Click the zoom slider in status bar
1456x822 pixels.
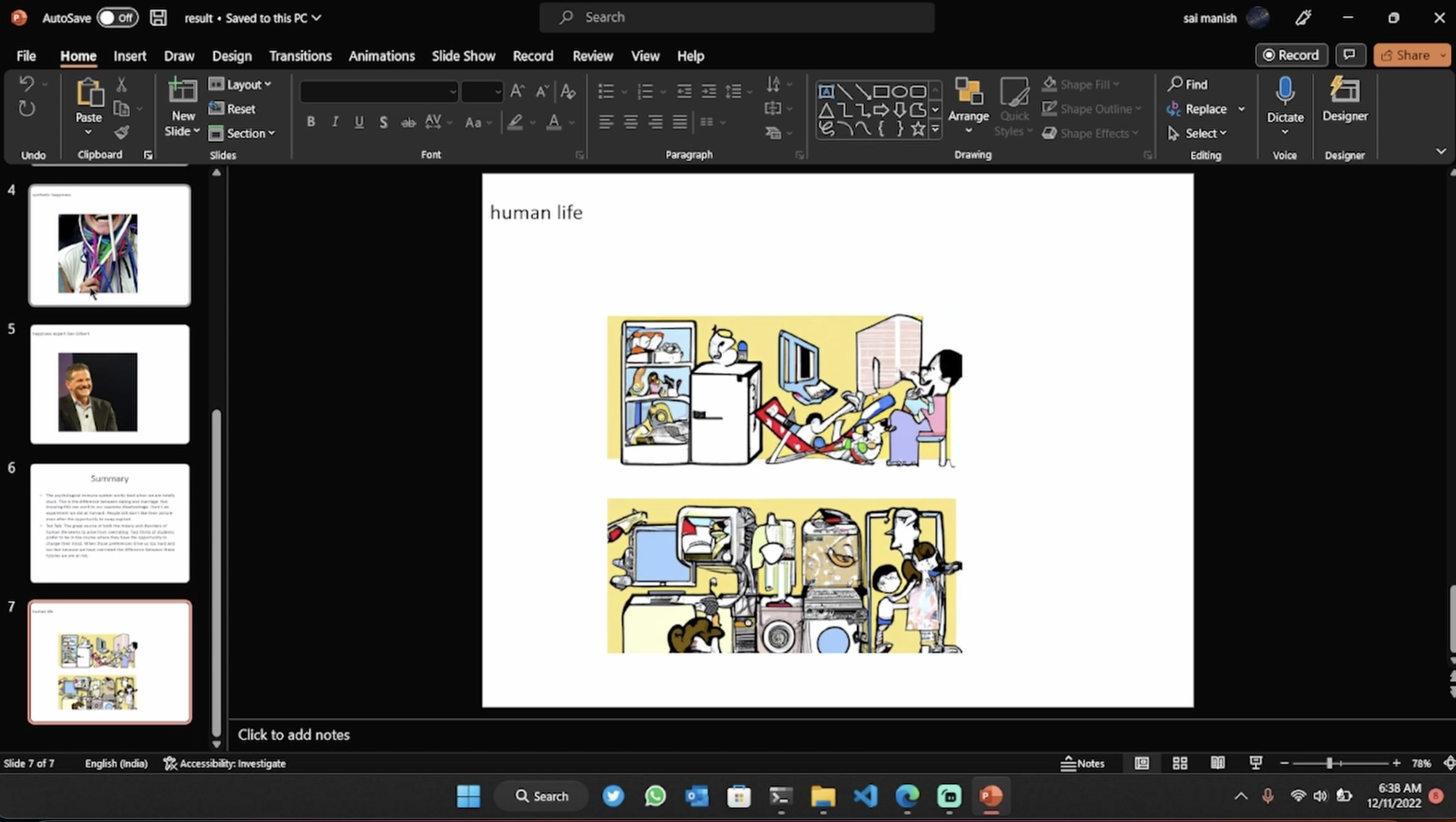coord(1329,763)
